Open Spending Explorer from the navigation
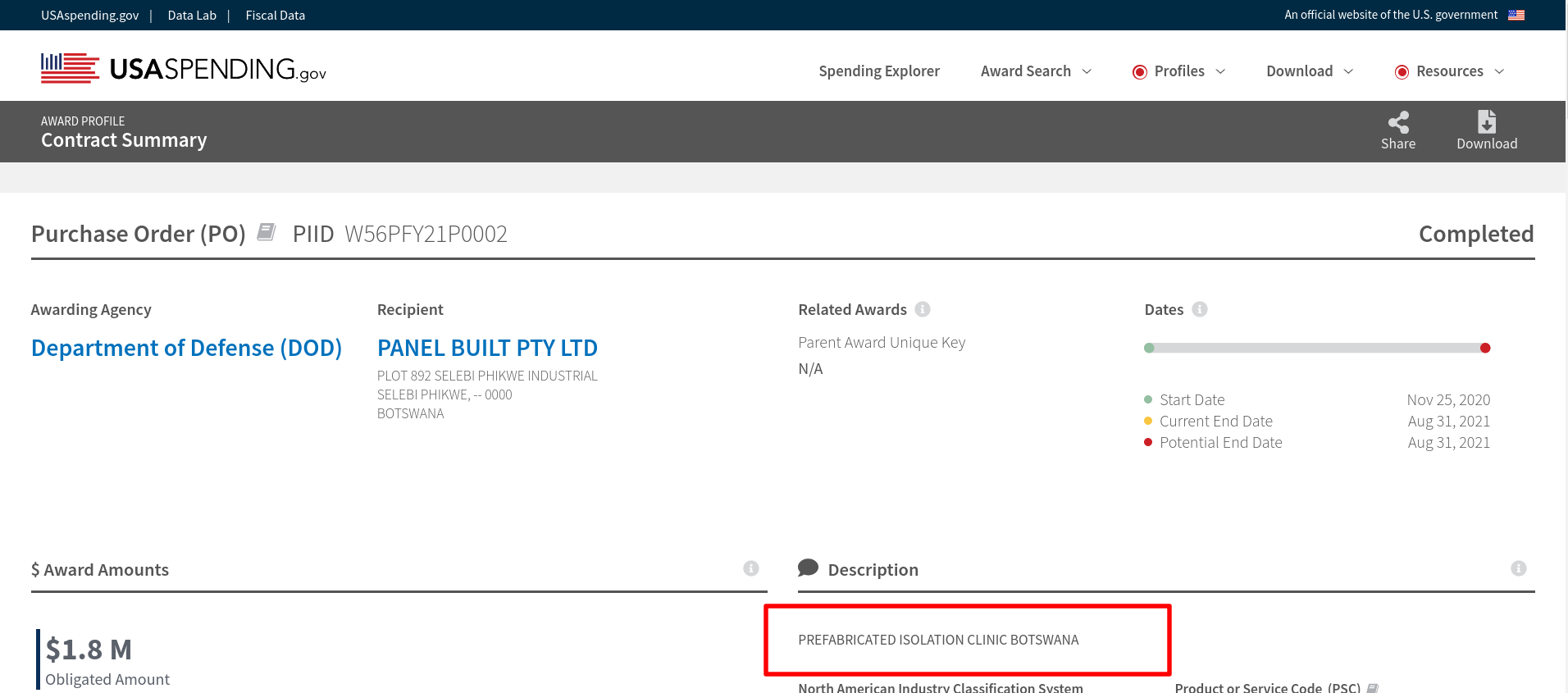Image resolution: width=1568 pixels, height=693 pixels. point(879,71)
